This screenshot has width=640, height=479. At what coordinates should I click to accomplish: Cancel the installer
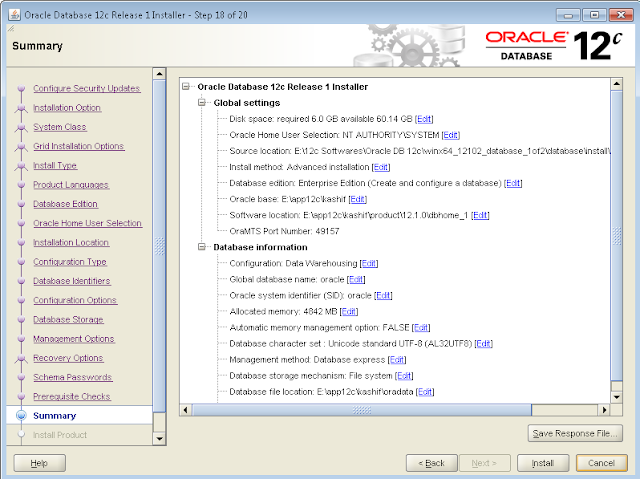(602, 463)
